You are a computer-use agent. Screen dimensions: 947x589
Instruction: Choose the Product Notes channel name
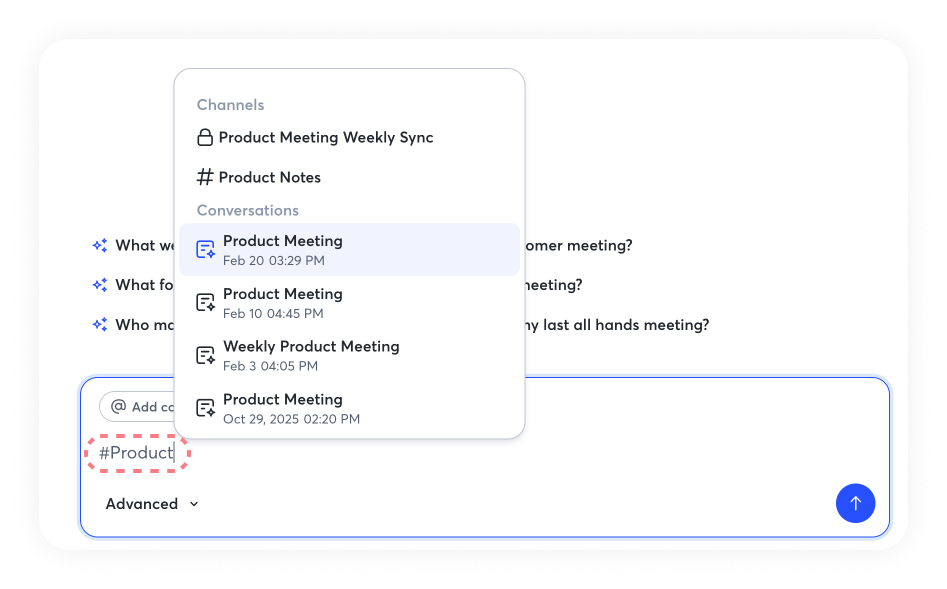click(x=270, y=178)
